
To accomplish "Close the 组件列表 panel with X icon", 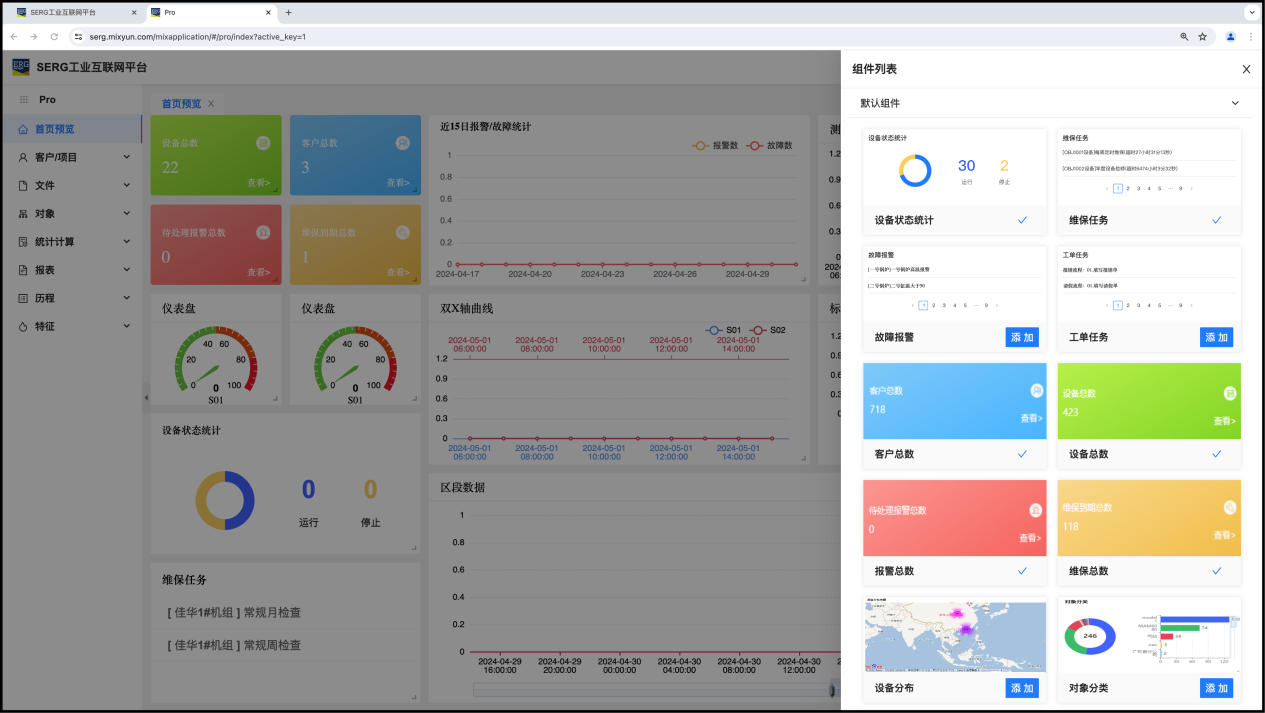I will click(x=1246, y=69).
